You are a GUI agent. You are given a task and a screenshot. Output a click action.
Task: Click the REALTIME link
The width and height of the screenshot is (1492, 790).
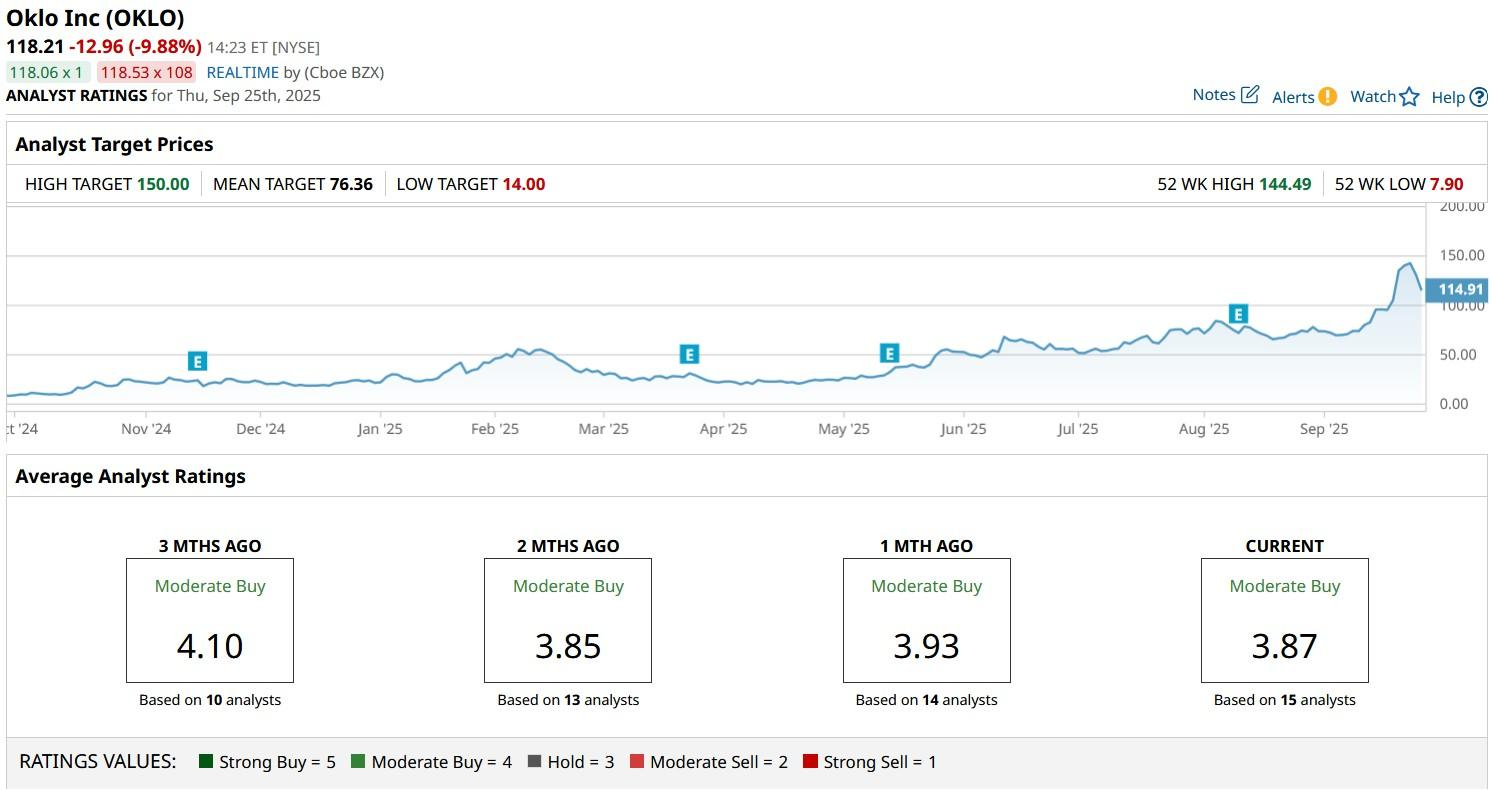click(243, 72)
